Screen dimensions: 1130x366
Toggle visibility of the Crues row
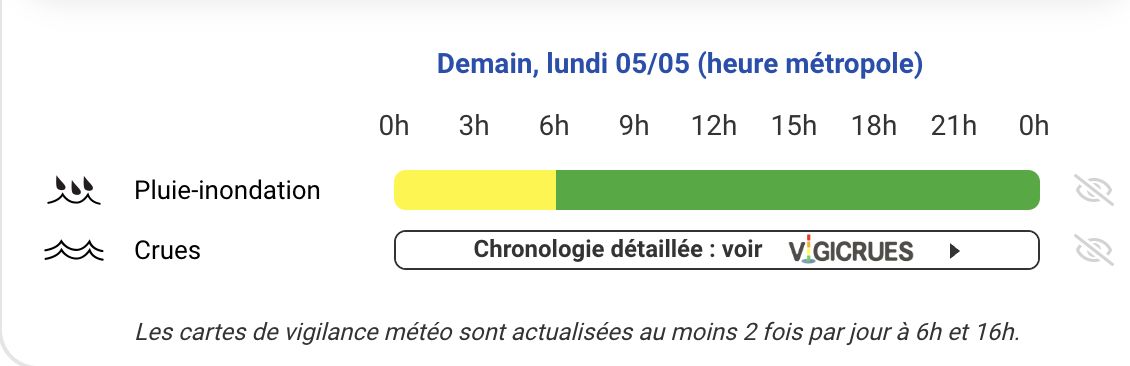tap(1095, 250)
